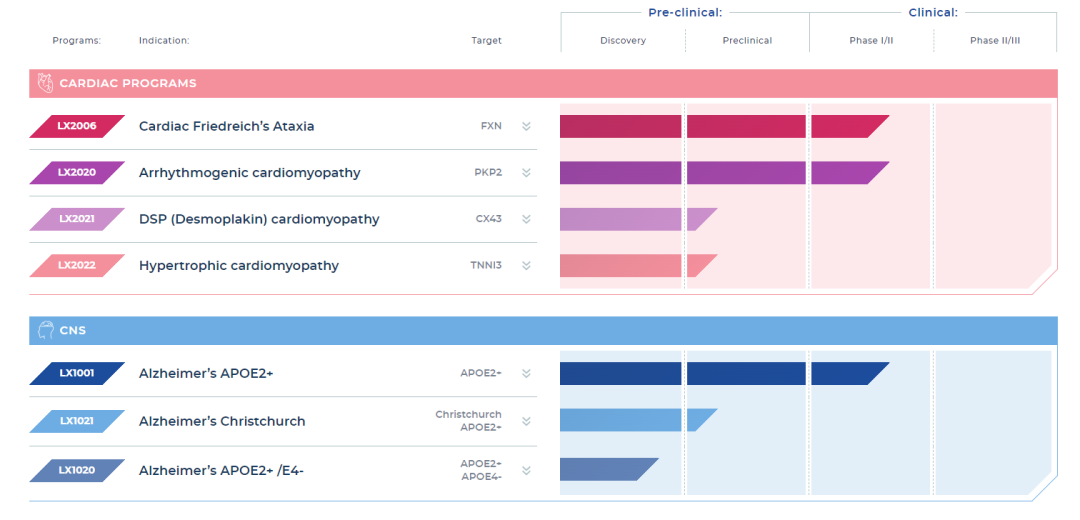Click the Discovery column header
This screenshot has width=1080, height=520.
(623, 41)
